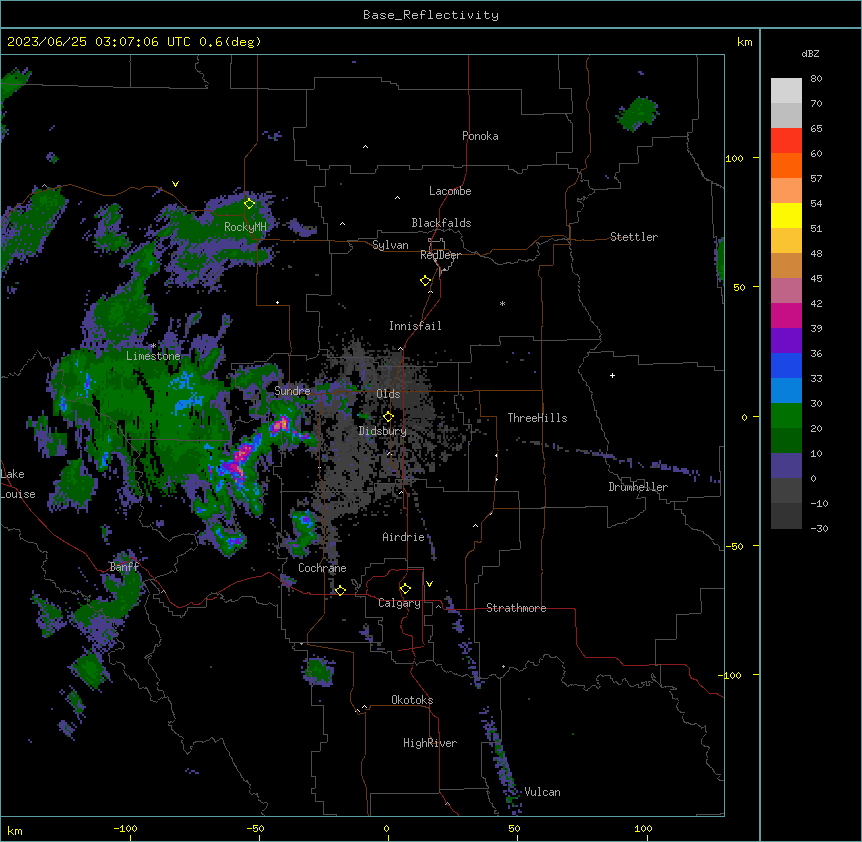Click the white caret marker west of Ponoka
Image resolution: width=862 pixels, height=842 pixels.
click(x=365, y=147)
